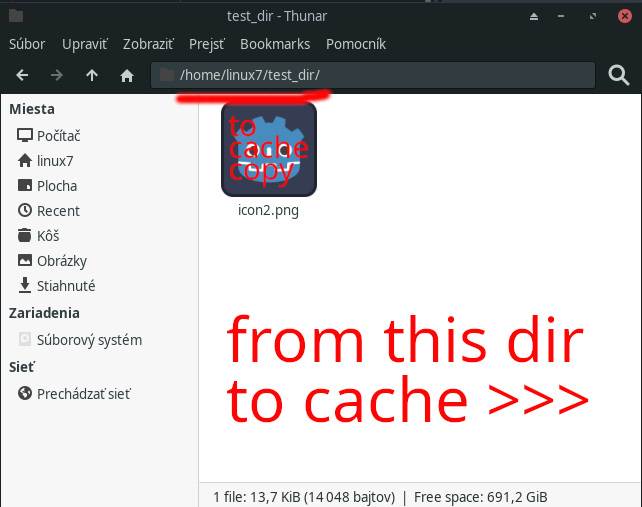Minimize the Thunar window
642x507 pixels.
click(x=561, y=16)
